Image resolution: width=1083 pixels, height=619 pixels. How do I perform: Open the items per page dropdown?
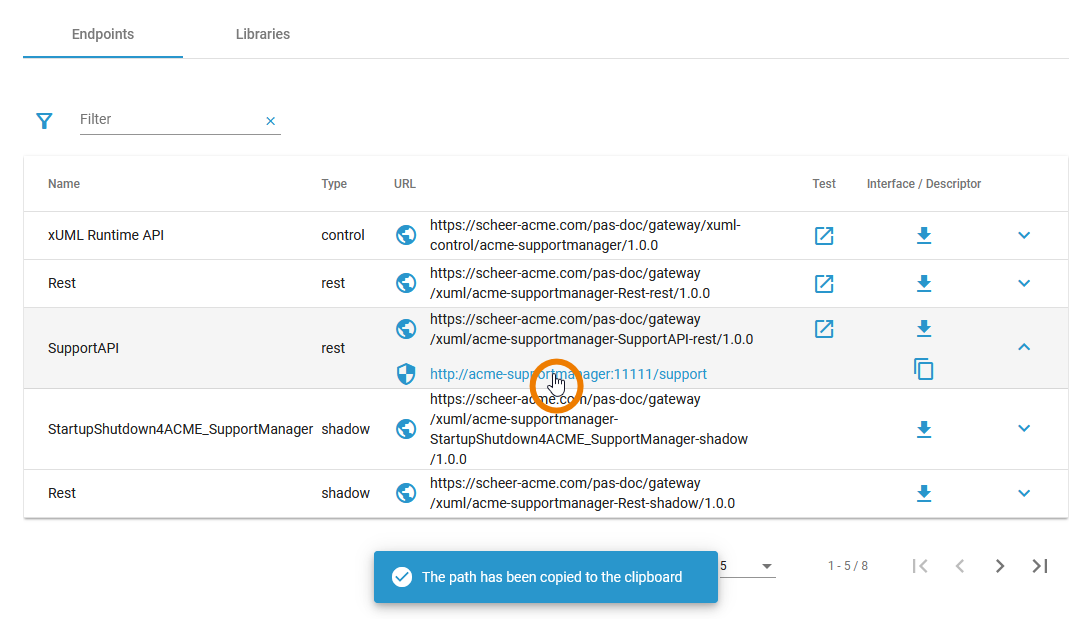click(x=747, y=566)
